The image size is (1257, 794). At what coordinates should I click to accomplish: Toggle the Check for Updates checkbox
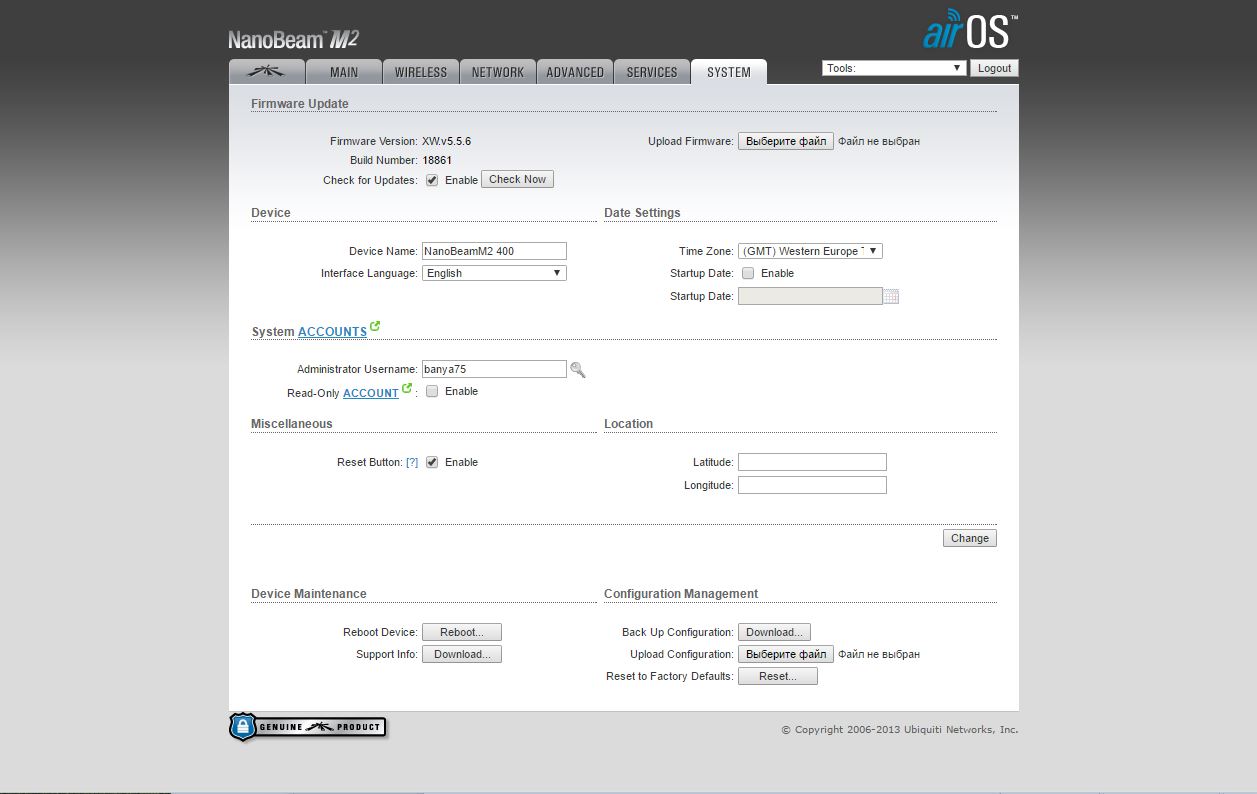click(x=432, y=180)
